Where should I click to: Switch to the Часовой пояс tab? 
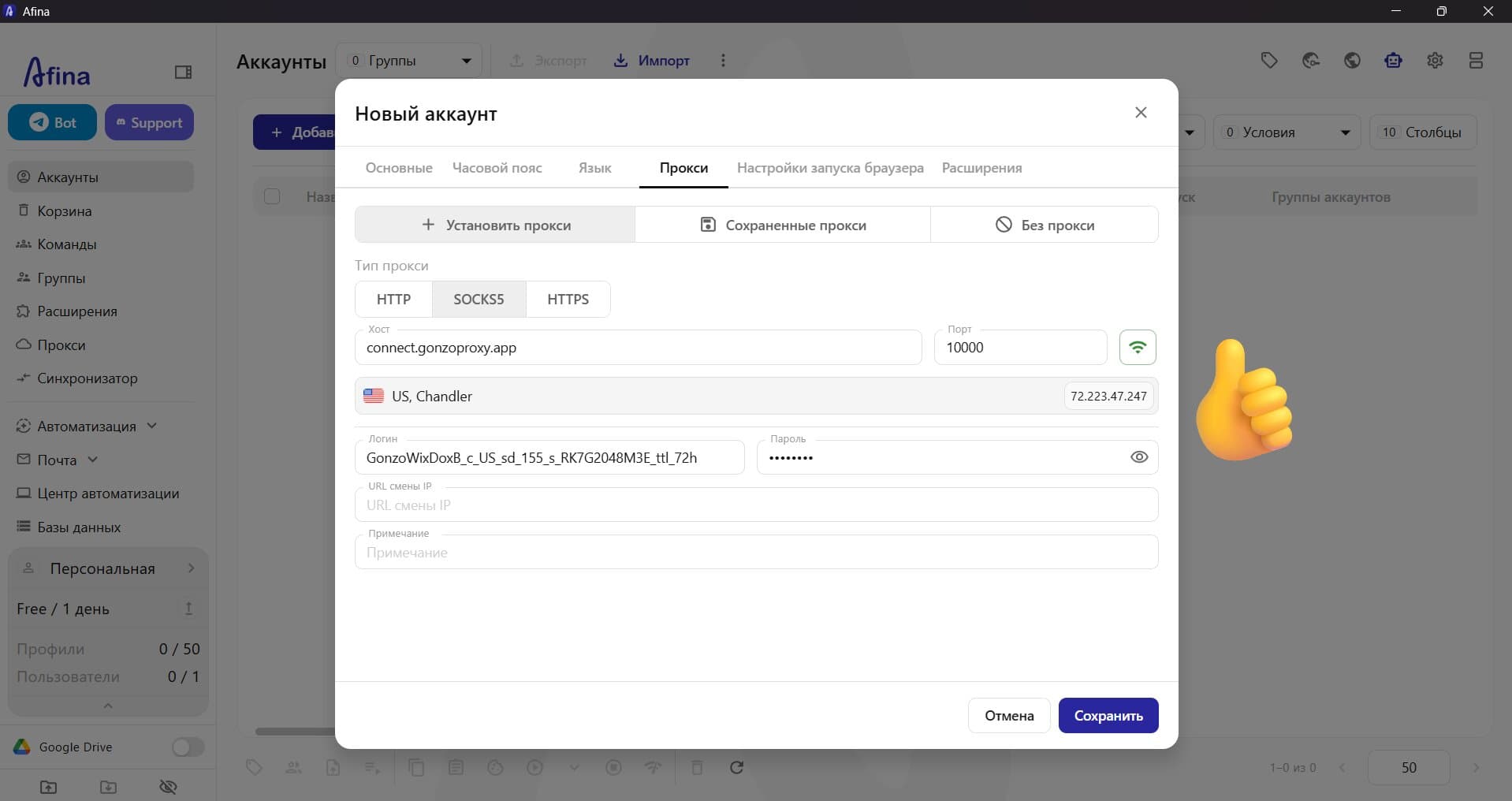tap(497, 168)
